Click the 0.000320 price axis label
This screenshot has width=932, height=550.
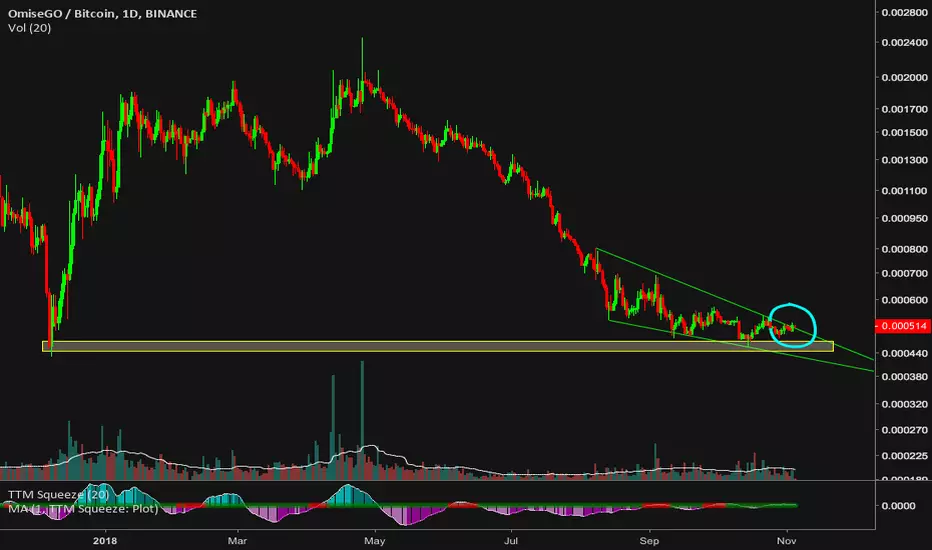[904, 404]
